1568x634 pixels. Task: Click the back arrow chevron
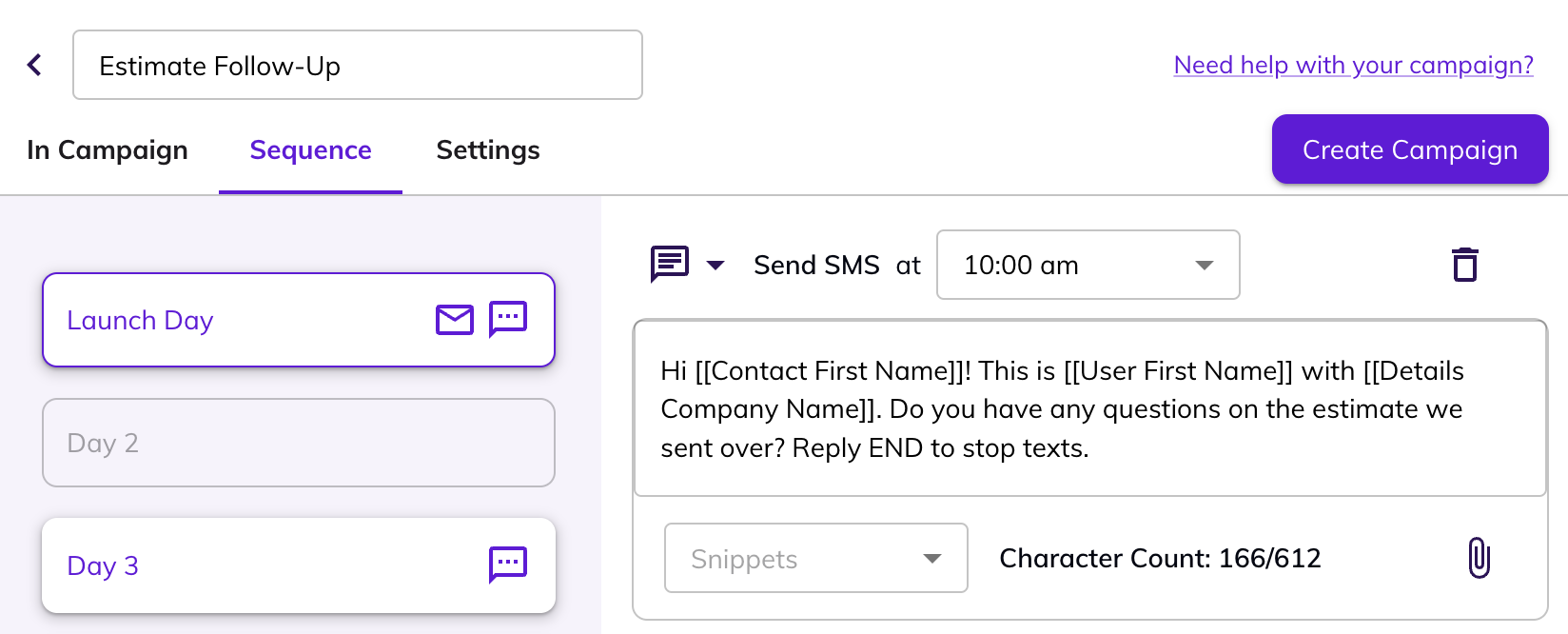34,65
